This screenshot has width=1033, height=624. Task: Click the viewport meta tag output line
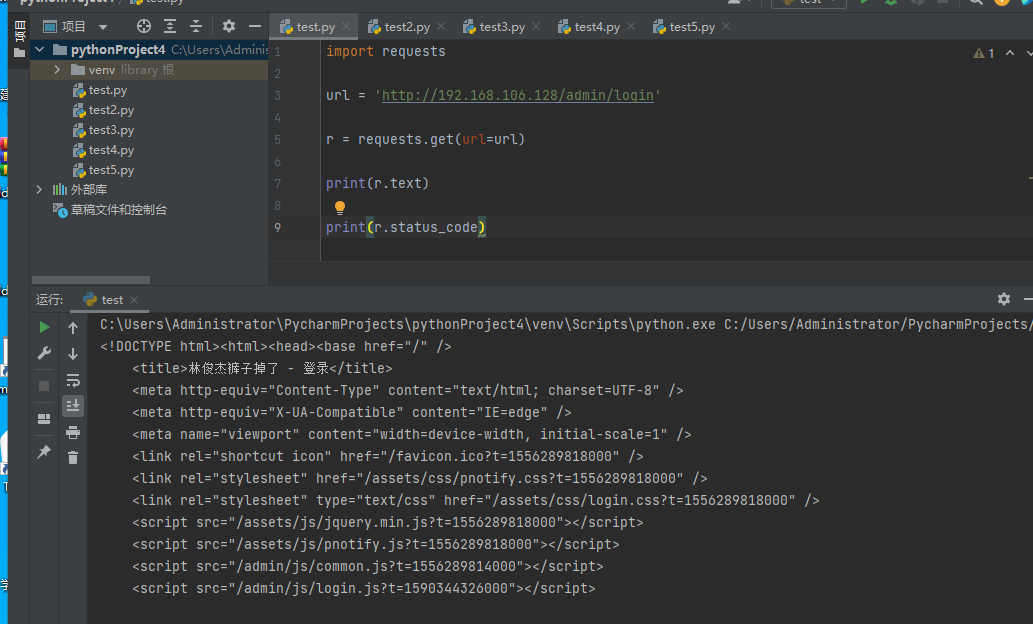pos(412,434)
